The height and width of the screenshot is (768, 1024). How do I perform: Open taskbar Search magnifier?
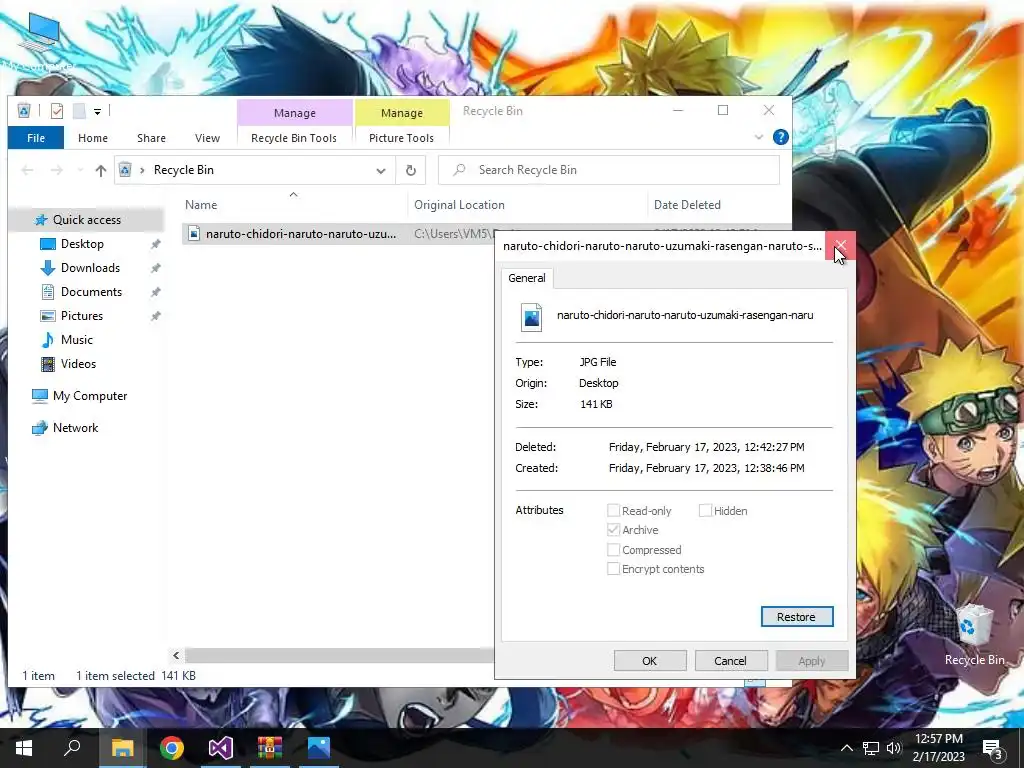click(72, 747)
